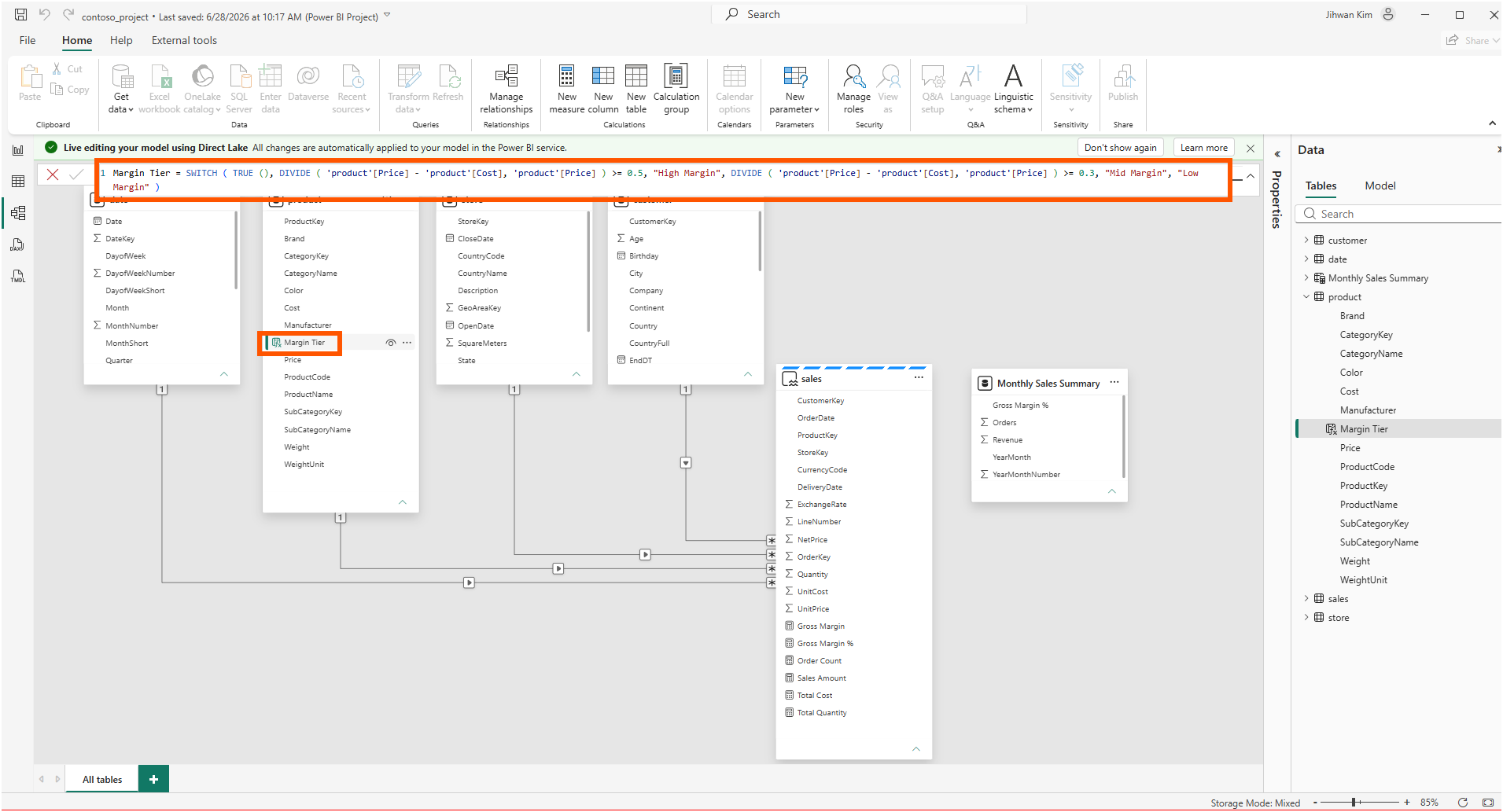Screen dimensions: 1503x812
Task: Open Linguistic schema dropdown
Action: pyautogui.click(x=1014, y=89)
